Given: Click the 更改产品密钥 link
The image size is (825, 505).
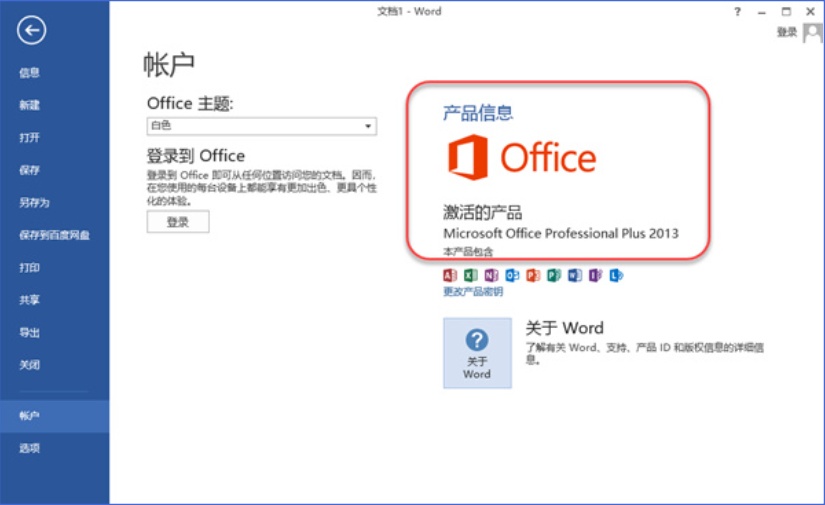Looking at the screenshot, I should pyautogui.click(x=473, y=291).
